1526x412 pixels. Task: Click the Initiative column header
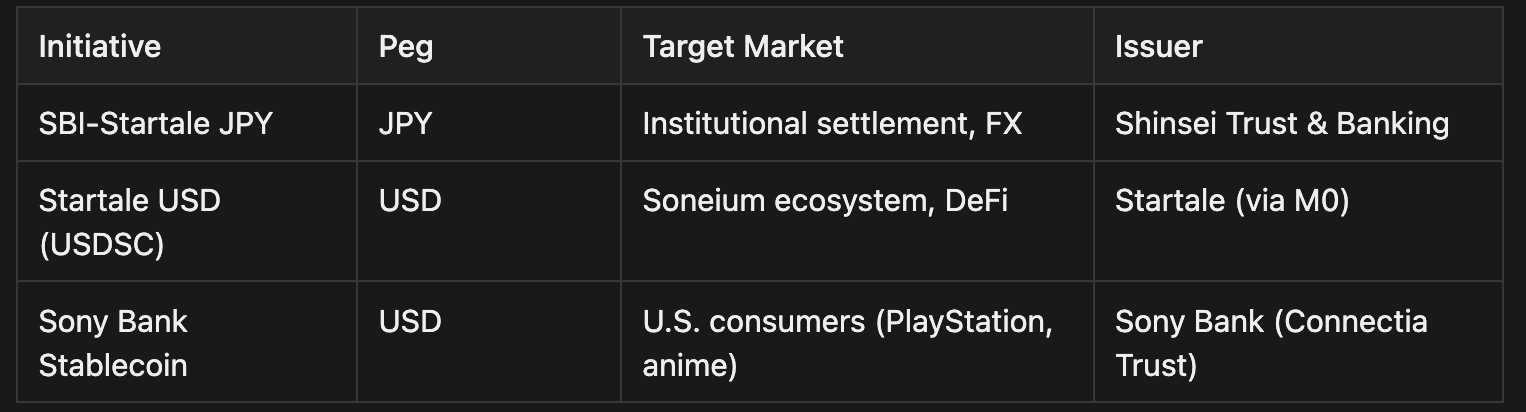99,46
